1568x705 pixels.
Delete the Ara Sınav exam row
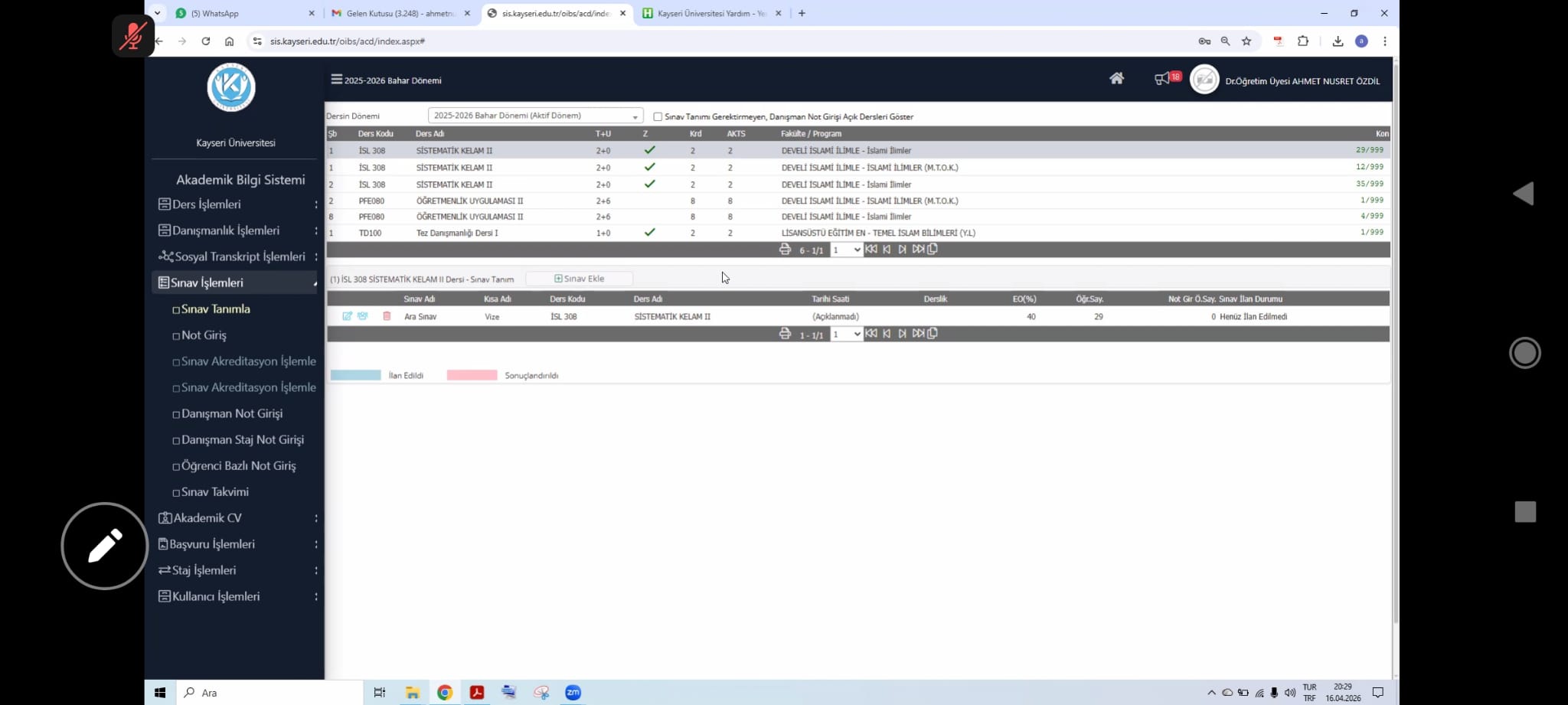click(x=387, y=316)
